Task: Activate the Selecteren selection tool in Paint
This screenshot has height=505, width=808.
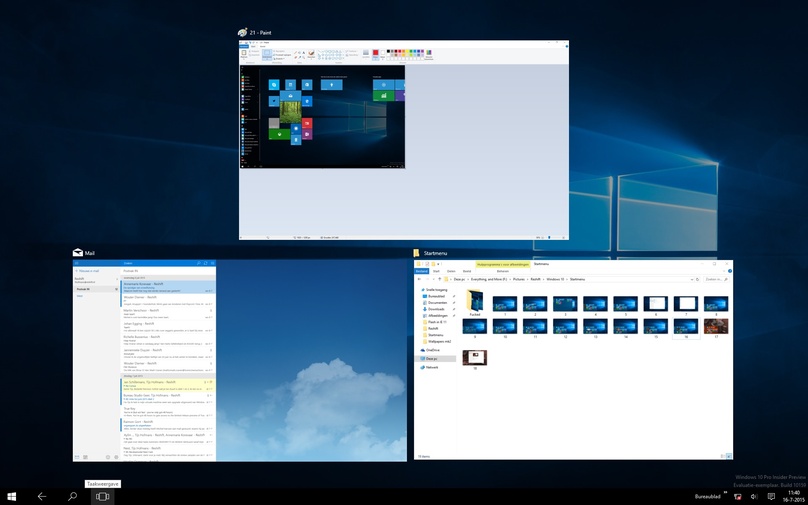Action: click(267, 55)
